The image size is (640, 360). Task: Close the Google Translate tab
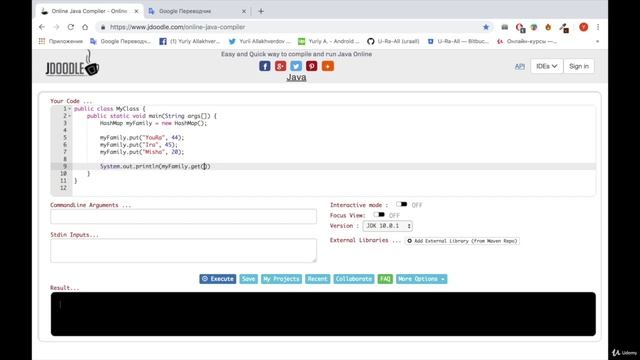(x=244, y=11)
